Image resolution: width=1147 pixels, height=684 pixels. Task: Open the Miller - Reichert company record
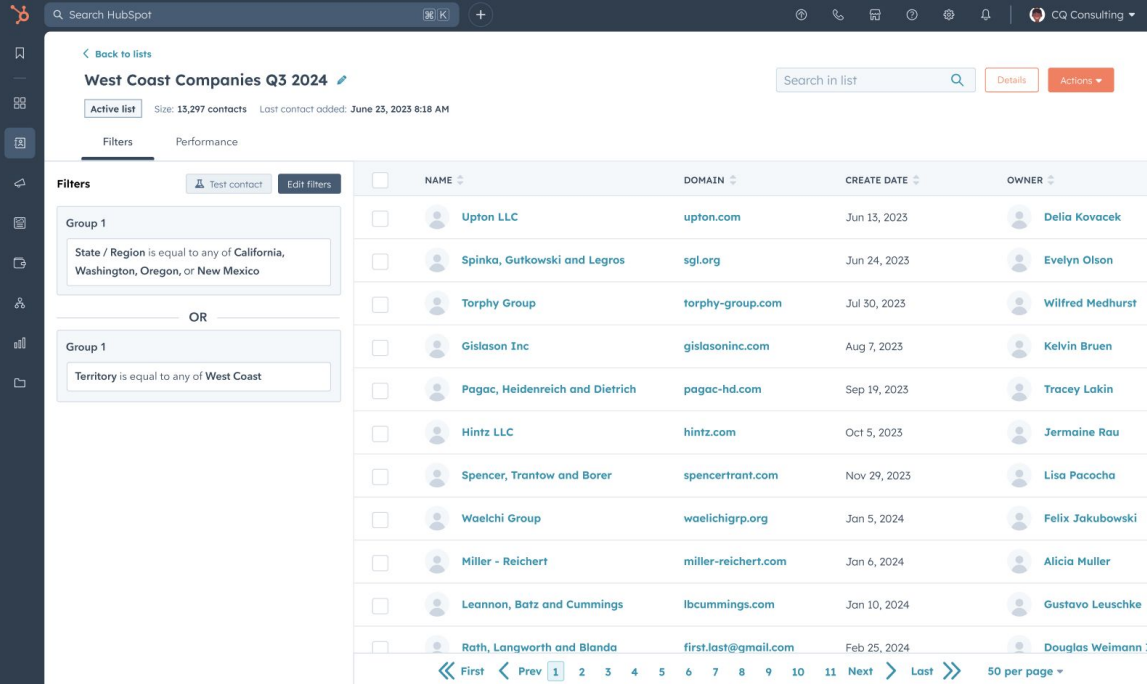(504, 561)
